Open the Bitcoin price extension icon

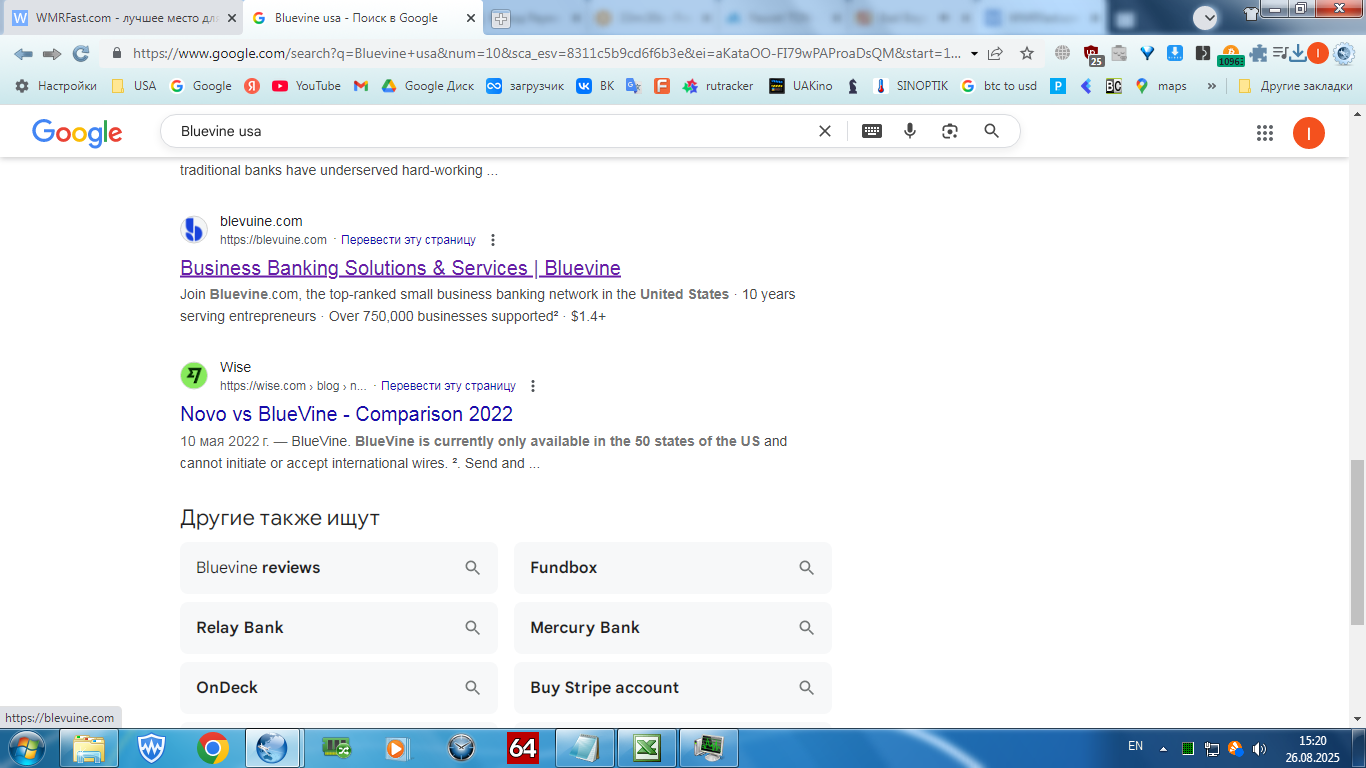[1231, 55]
